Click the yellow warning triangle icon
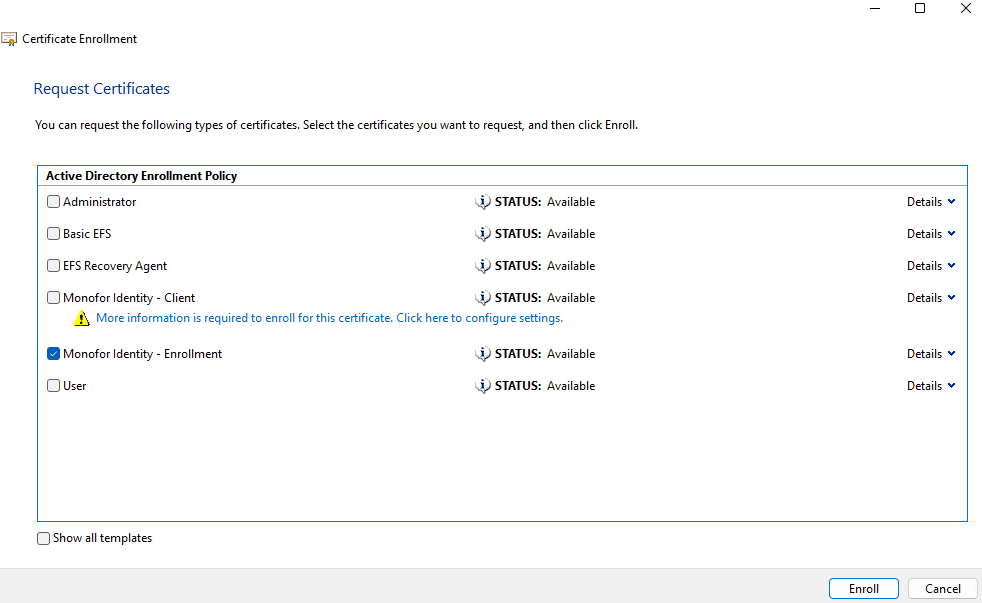The height and width of the screenshot is (603, 982). pyautogui.click(x=82, y=319)
